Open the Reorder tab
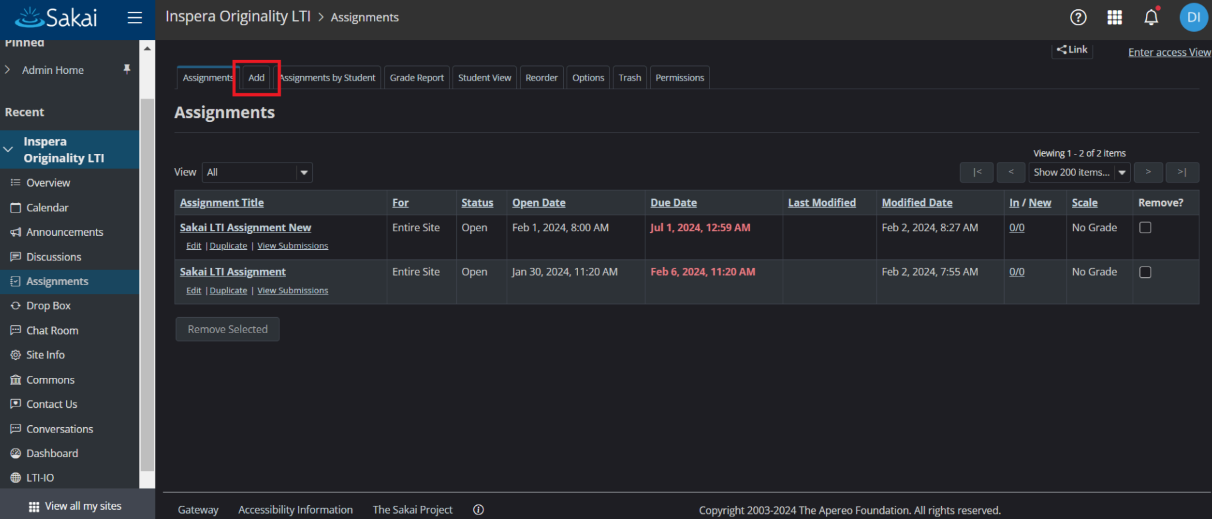This screenshot has height=519, width=1212. click(x=542, y=77)
